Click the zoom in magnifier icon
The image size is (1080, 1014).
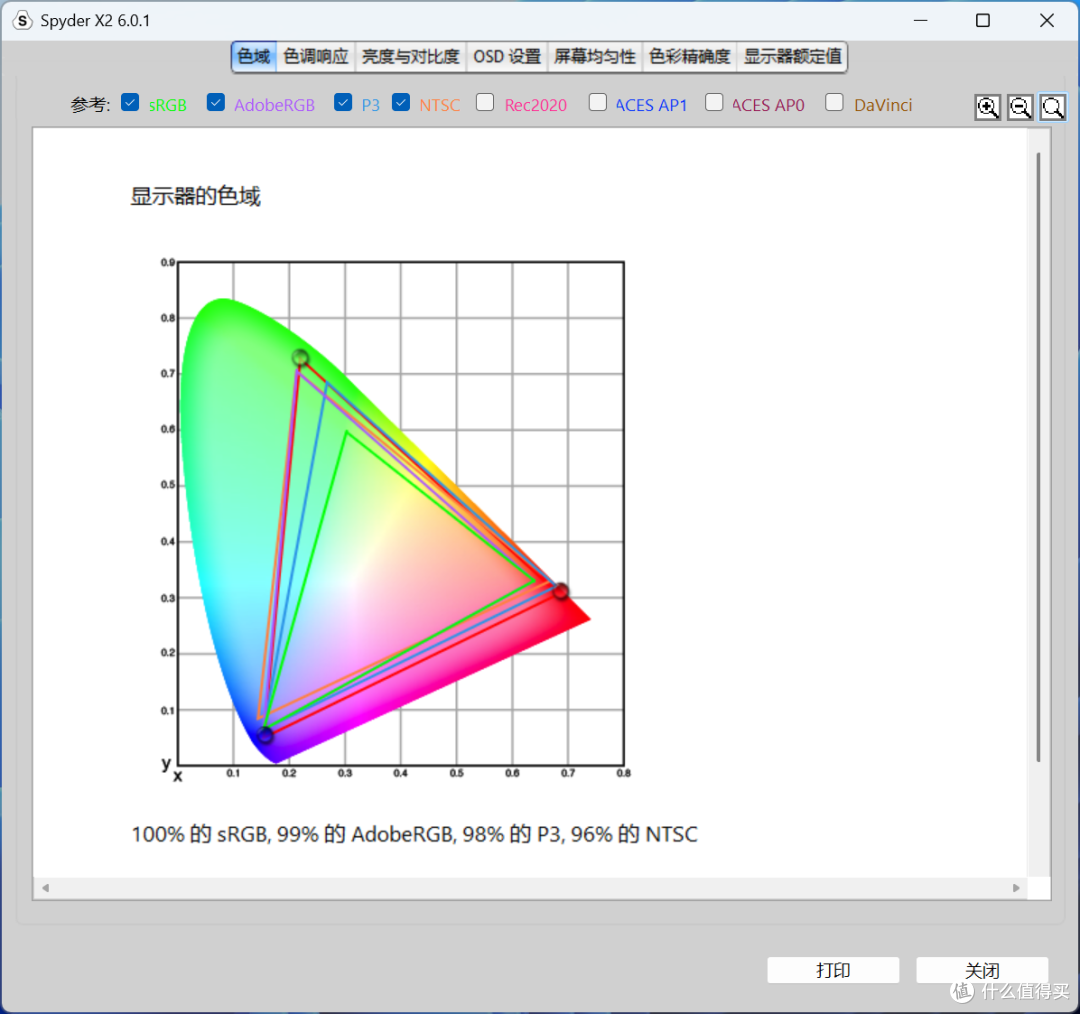(988, 107)
